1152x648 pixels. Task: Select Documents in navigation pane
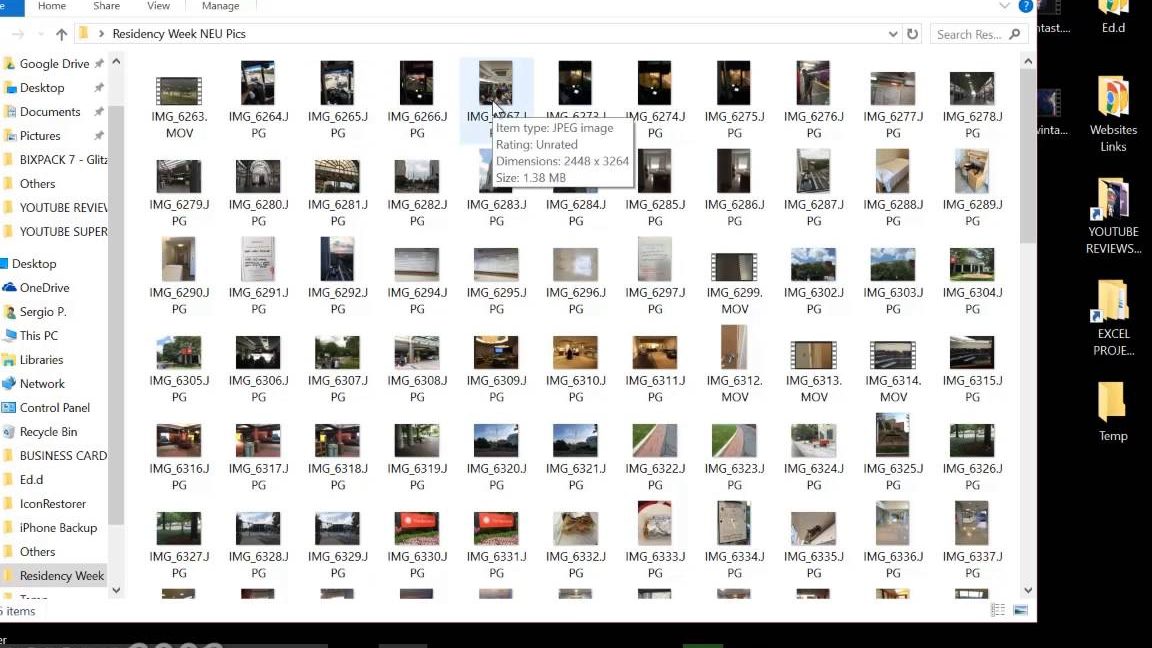point(50,112)
